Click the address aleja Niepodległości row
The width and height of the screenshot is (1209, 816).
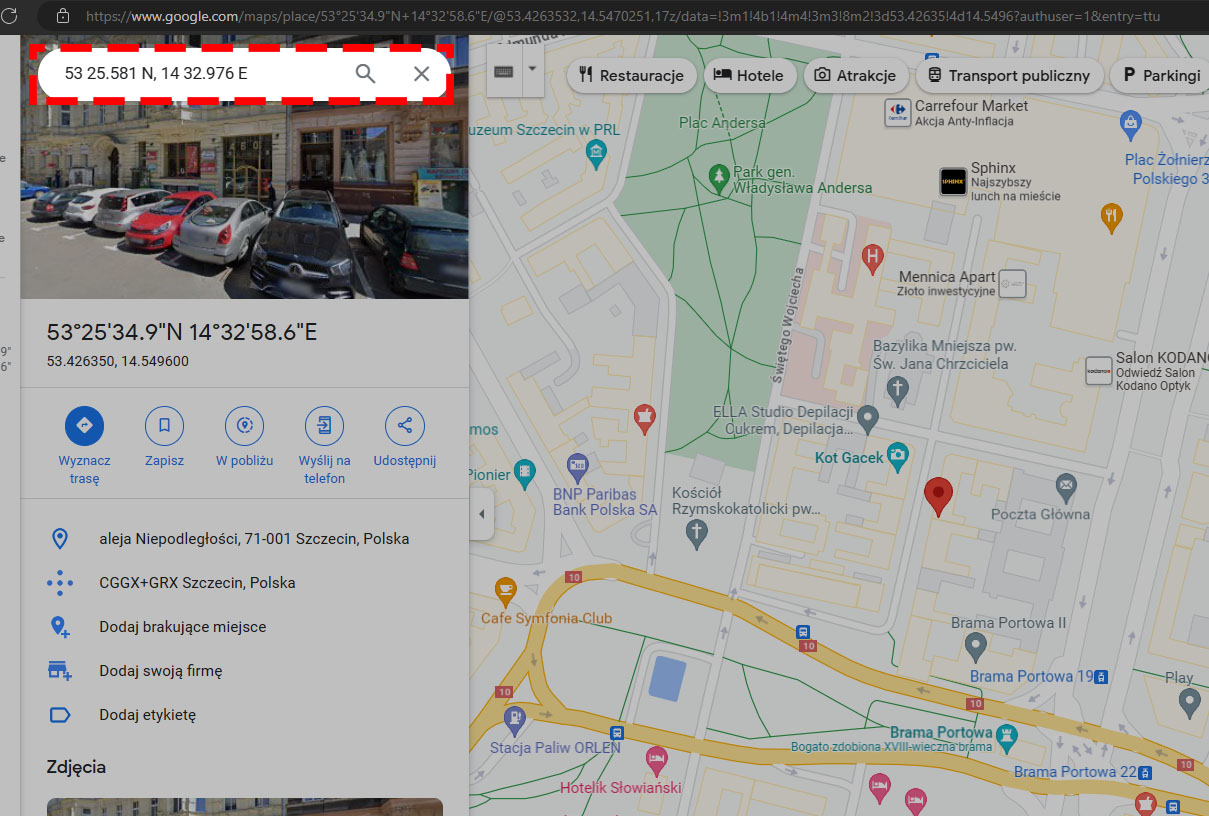[x=245, y=539]
